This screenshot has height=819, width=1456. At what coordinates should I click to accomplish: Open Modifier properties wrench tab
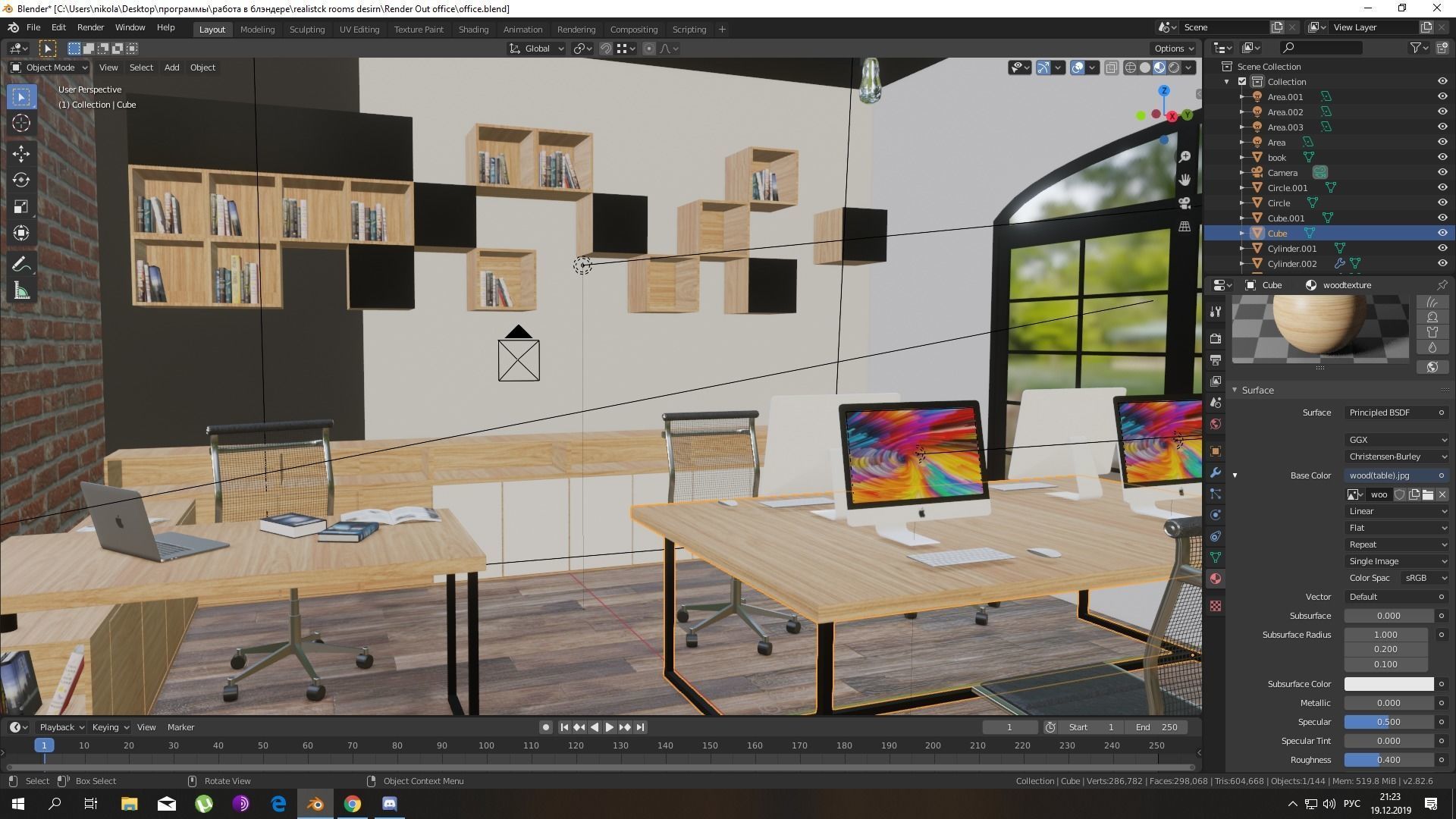click(x=1216, y=472)
